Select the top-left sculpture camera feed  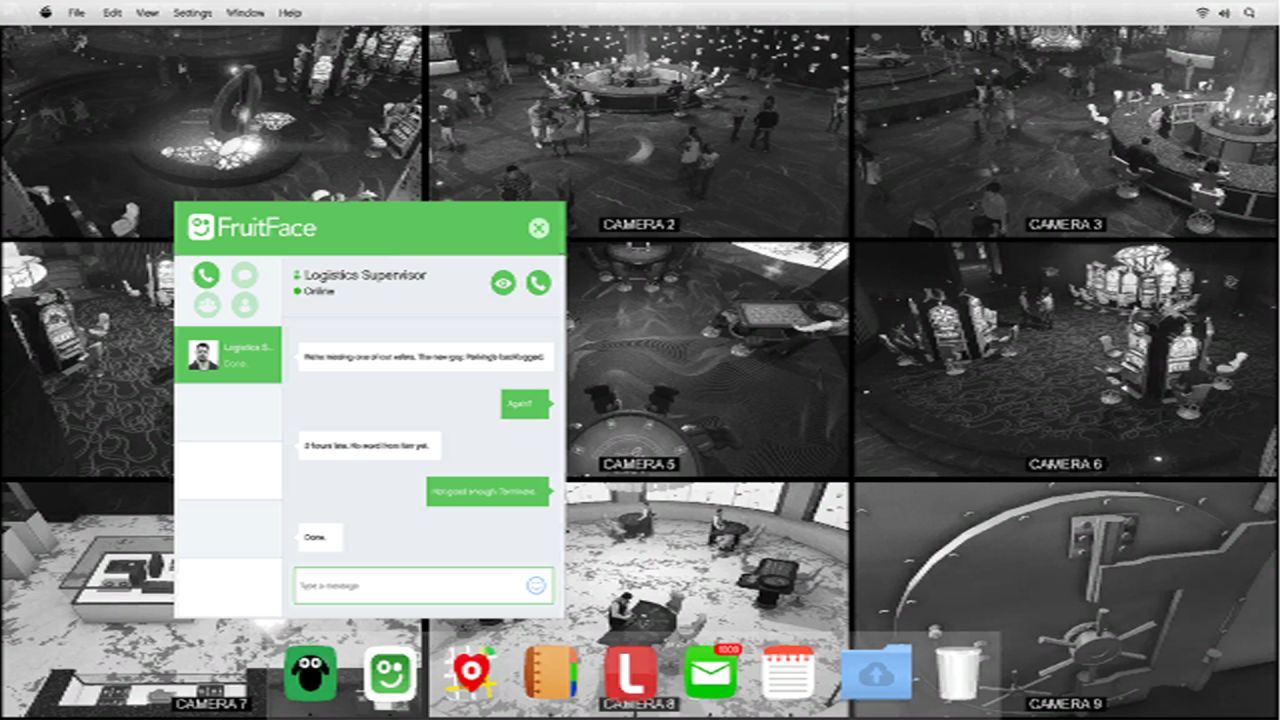tap(212, 115)
